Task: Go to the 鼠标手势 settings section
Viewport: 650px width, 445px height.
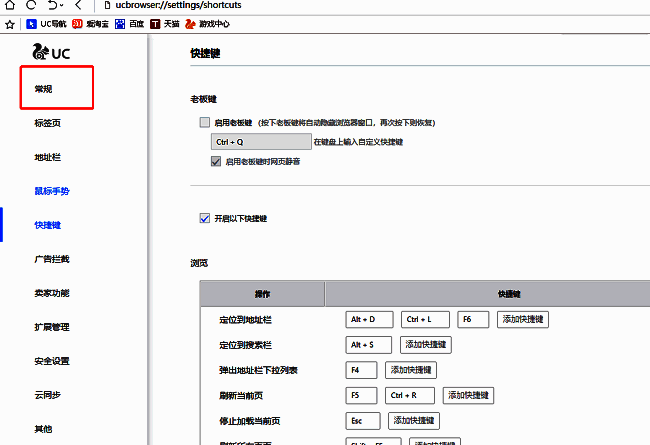Action: pos(52,191)
